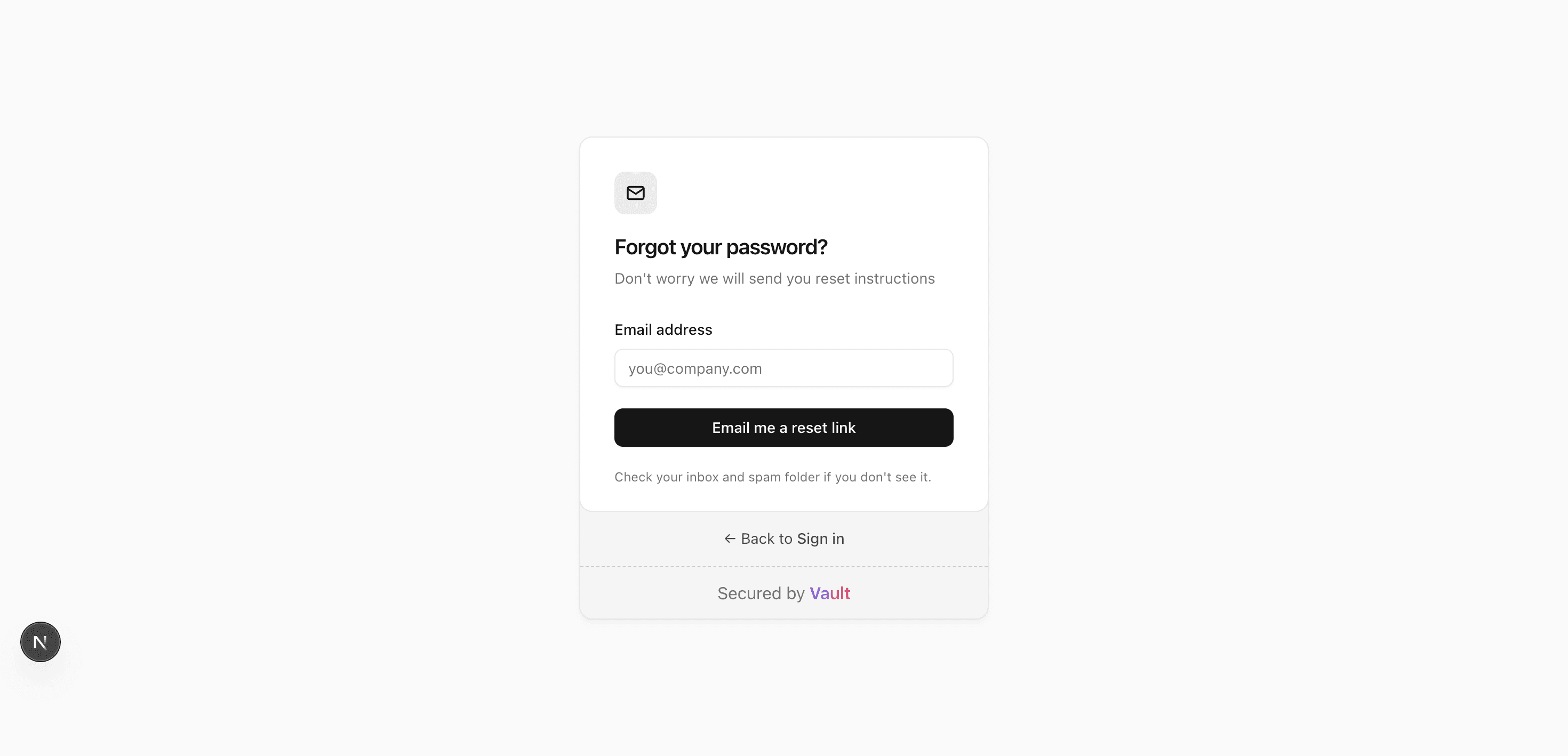Click the inbox and spam folder hint
Image resolution: width=1568 pixels, height=756 pixels.
tap(772, 477)
